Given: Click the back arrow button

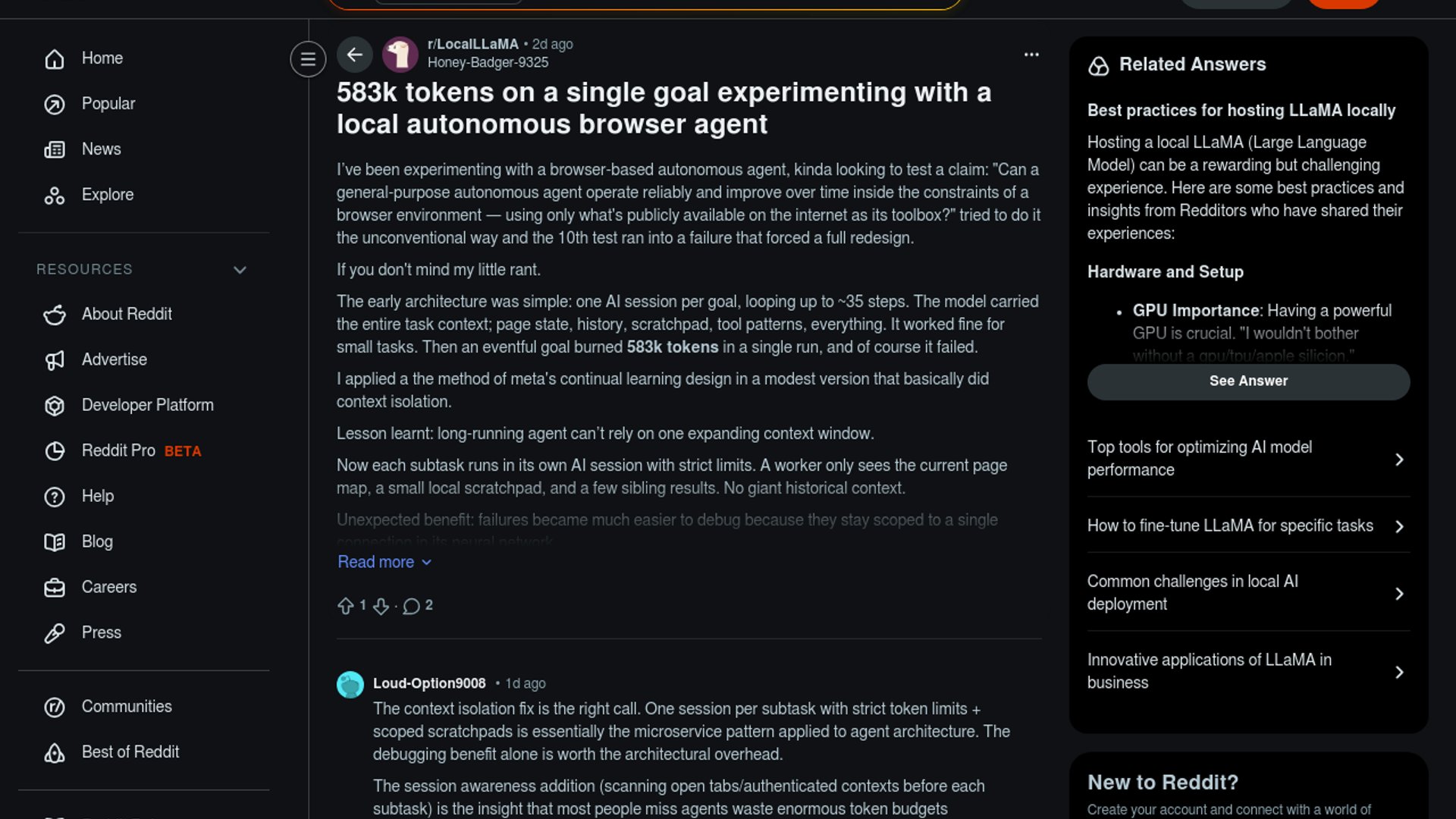Looking at the screenshot, I should [x=354, y=55].
